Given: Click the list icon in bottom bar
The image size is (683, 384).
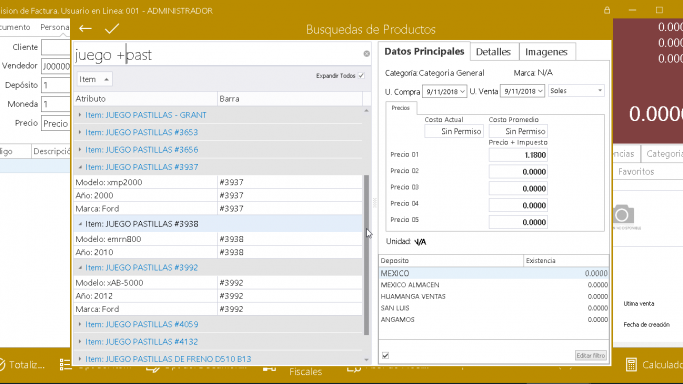Looking at the screenshot, I should click(65, 364).
